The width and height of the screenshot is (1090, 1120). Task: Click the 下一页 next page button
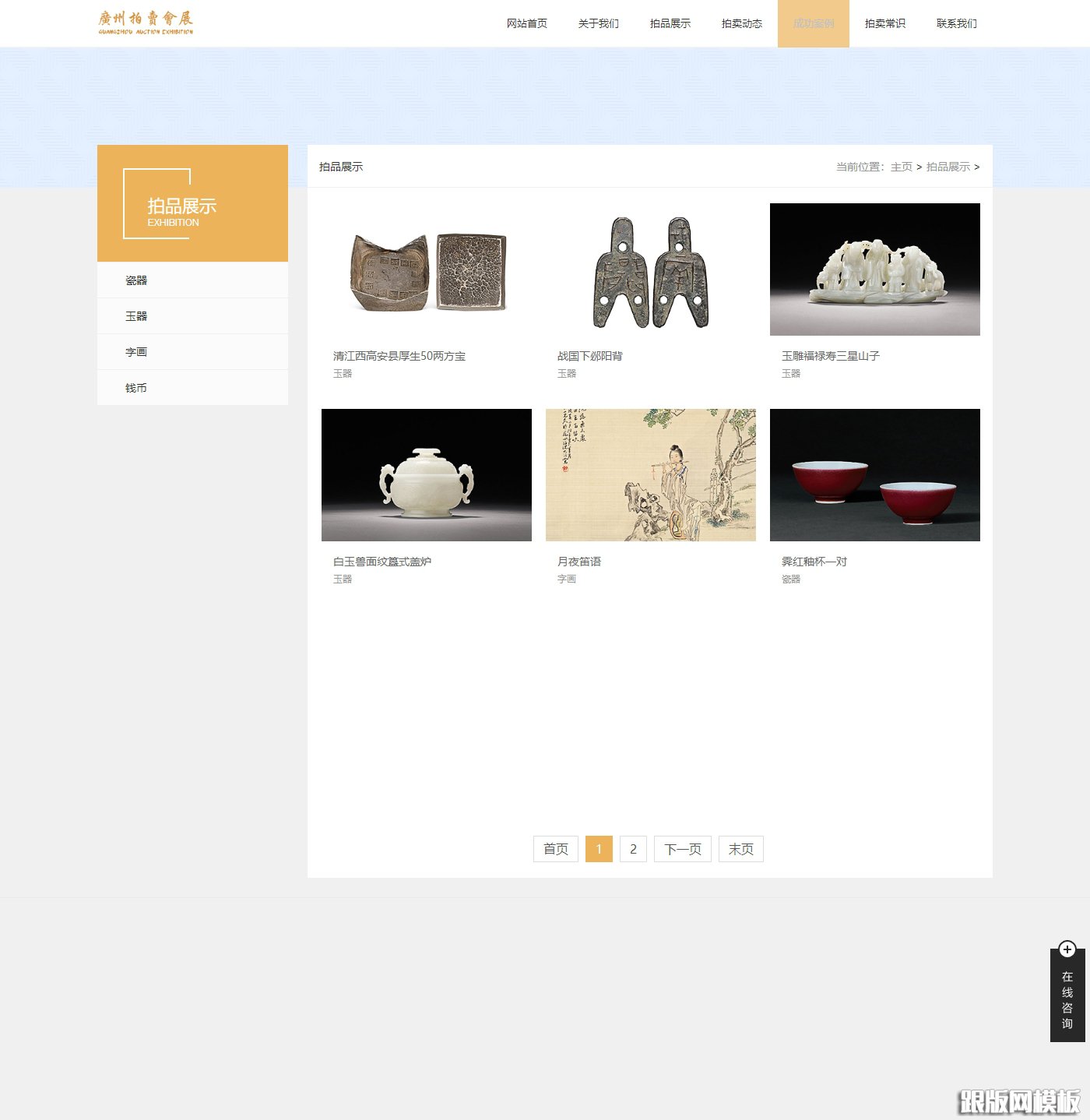(x=683, y=849)
